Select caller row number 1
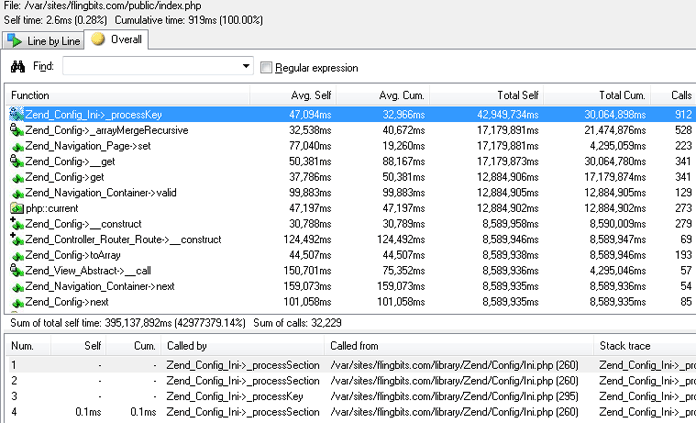696x423 pixels. 351,365
